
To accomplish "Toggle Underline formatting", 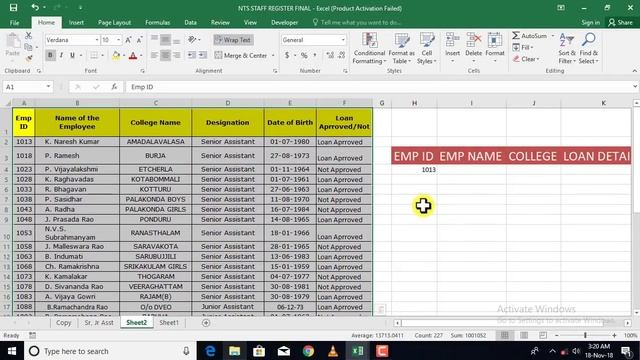I will [72, 55].
